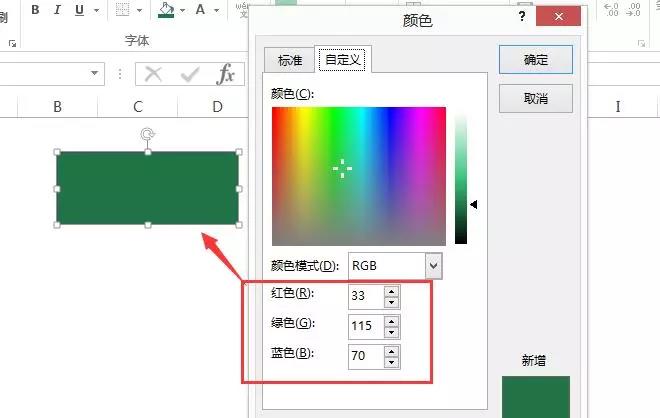The height and width of the screenshot is (418, 660).
Task: Toggle Italic formatting in ribbon
Action: click(57, 10)
